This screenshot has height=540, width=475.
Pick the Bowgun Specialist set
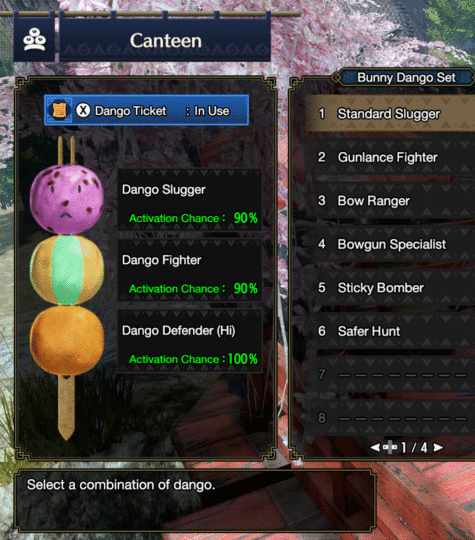[391, 244]
